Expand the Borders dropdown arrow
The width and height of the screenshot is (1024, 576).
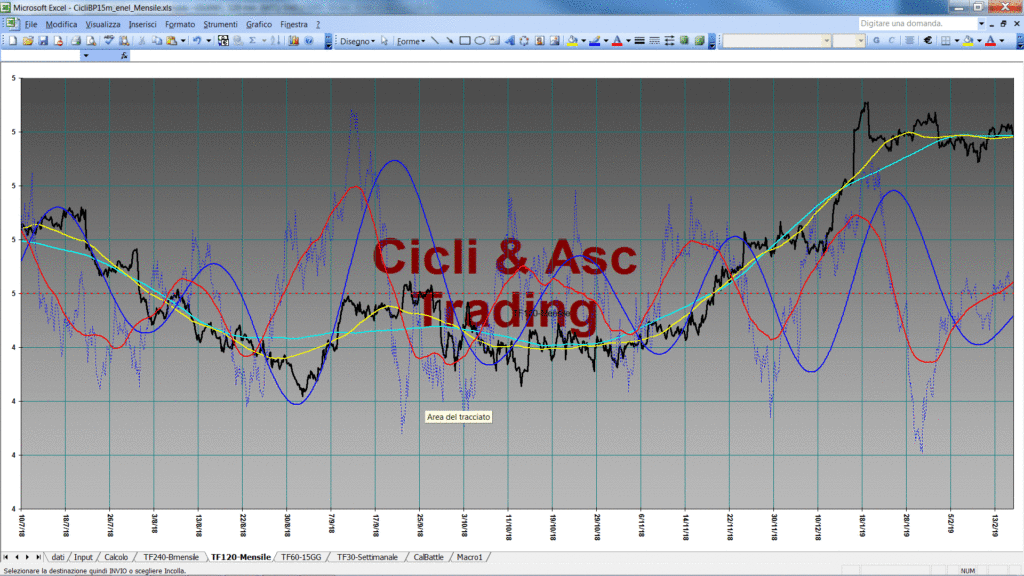tap(957, 40)
